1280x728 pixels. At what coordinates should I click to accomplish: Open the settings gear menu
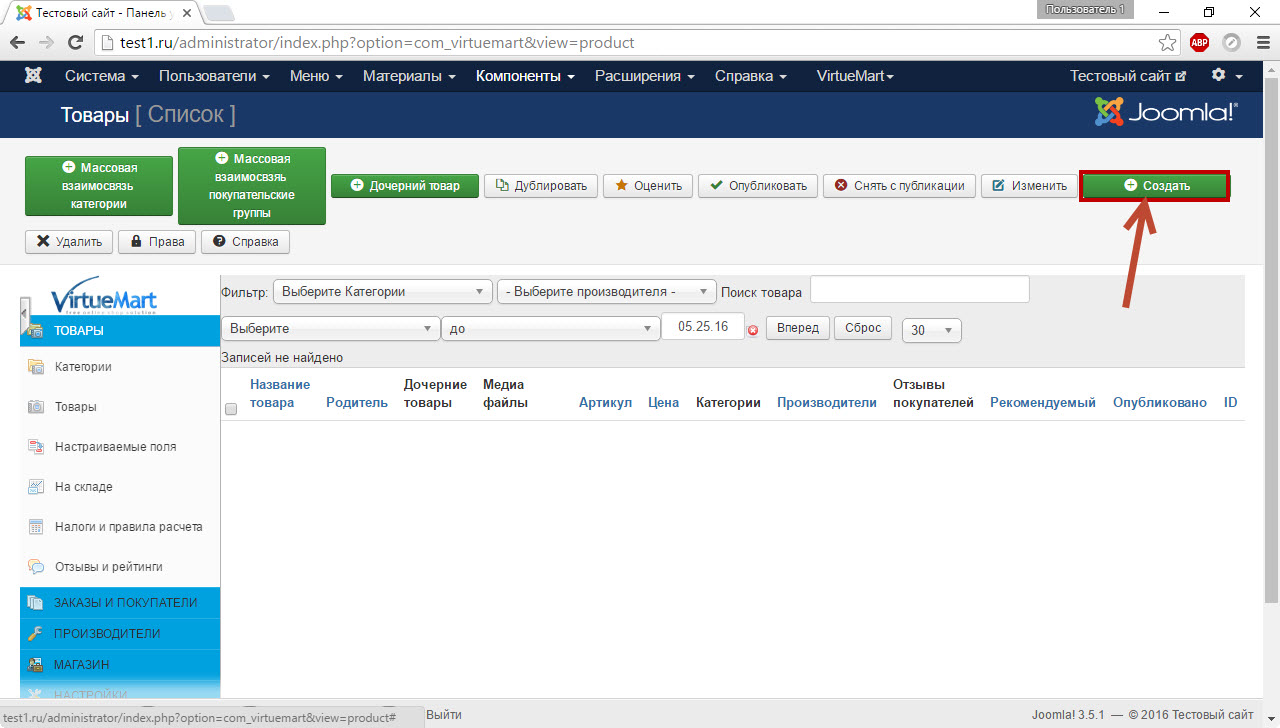1225,76
